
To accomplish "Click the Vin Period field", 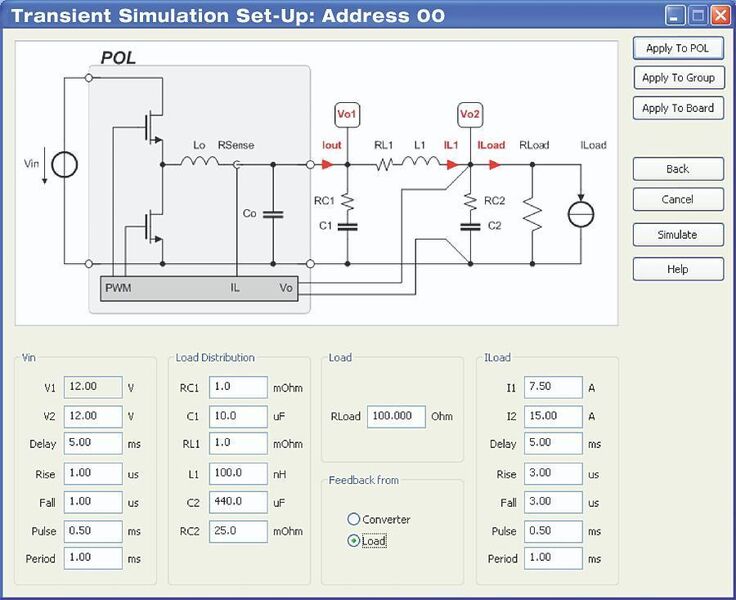I will [93, 558].
